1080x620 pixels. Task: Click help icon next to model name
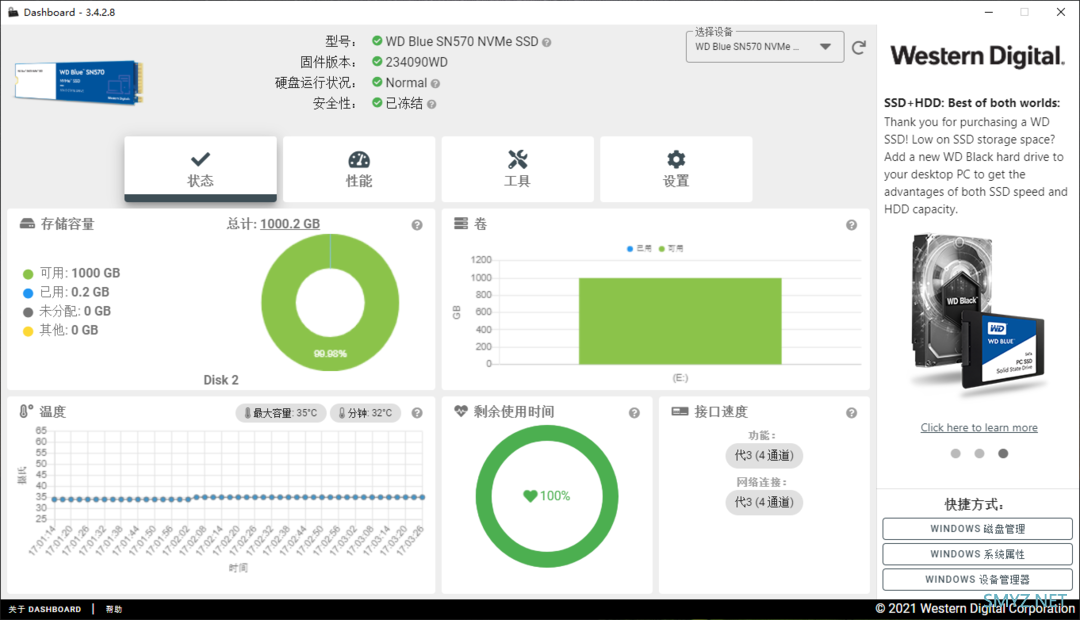[x=546, y=43]
